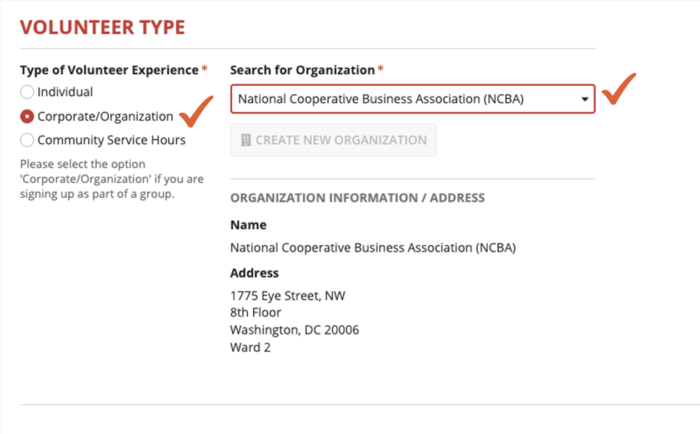Click the Organization Information / Address heading
This screenshot has width=700, height=434.
click(357, 198)
